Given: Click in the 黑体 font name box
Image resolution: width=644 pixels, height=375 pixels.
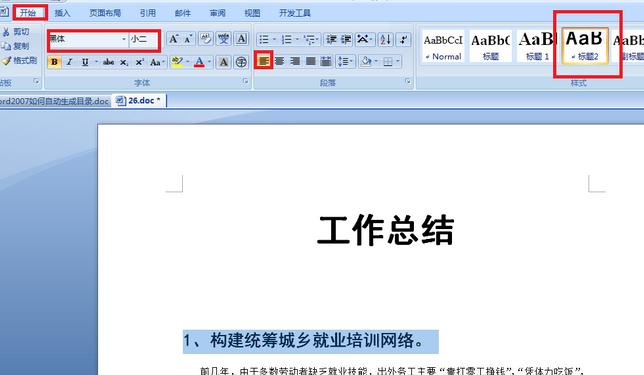Looking at the screenshot, I should point(85,39).
